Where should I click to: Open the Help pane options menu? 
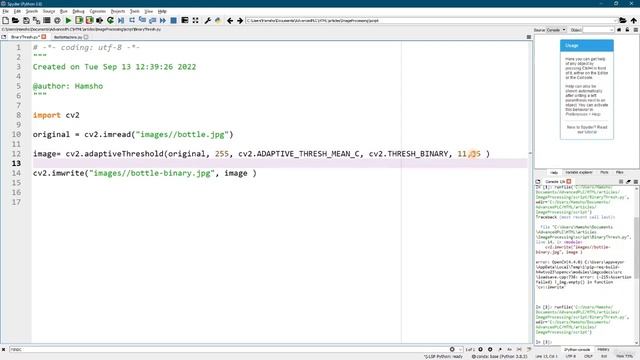[636, 30]
